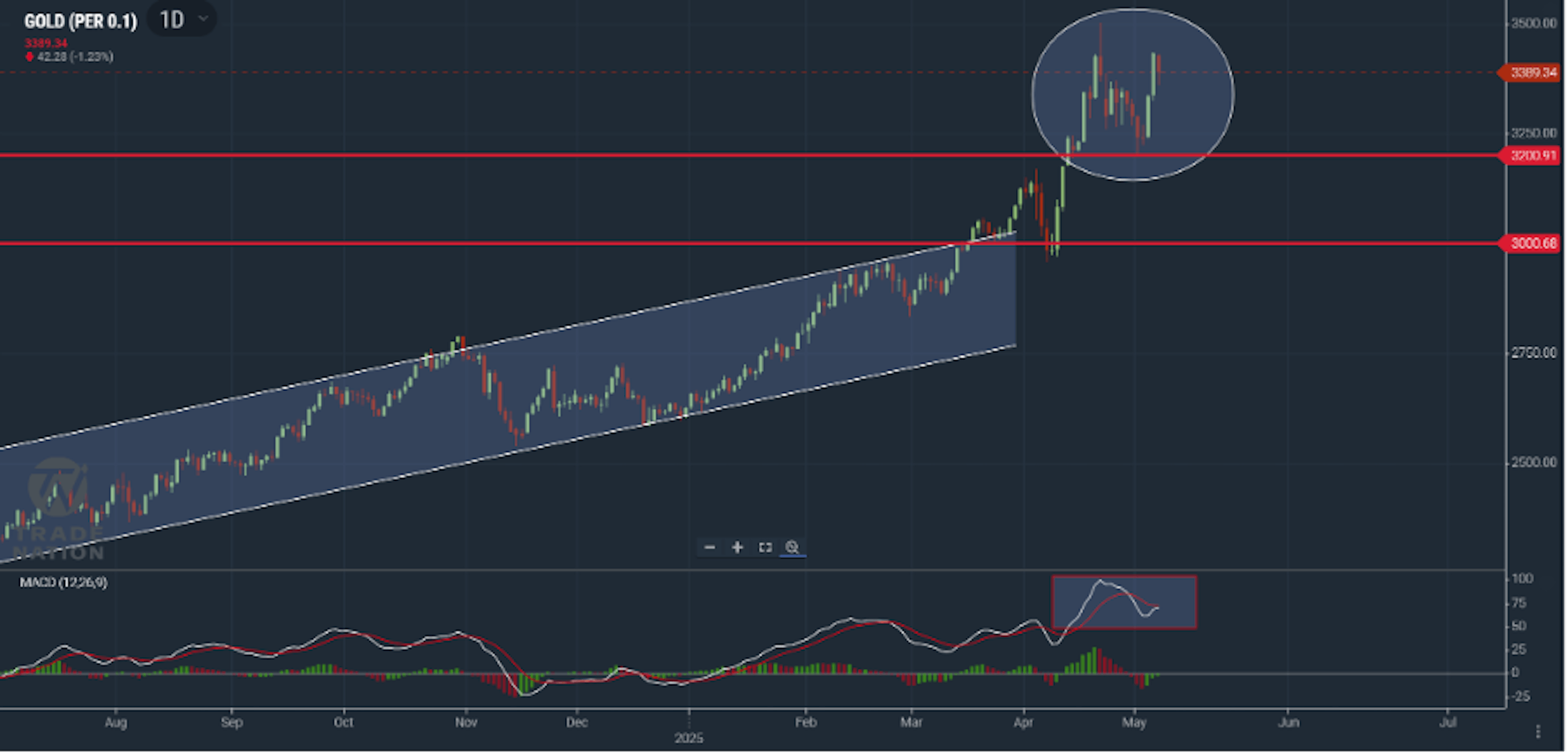Image resolution: width=1568 pixels, height=753 pixels.
Task: Click the 2500.00 price axis label
Action: pos(1533,462)
